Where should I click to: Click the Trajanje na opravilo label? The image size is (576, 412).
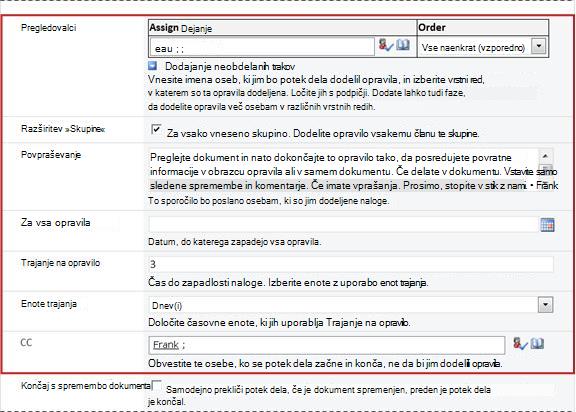coord(60,263)
